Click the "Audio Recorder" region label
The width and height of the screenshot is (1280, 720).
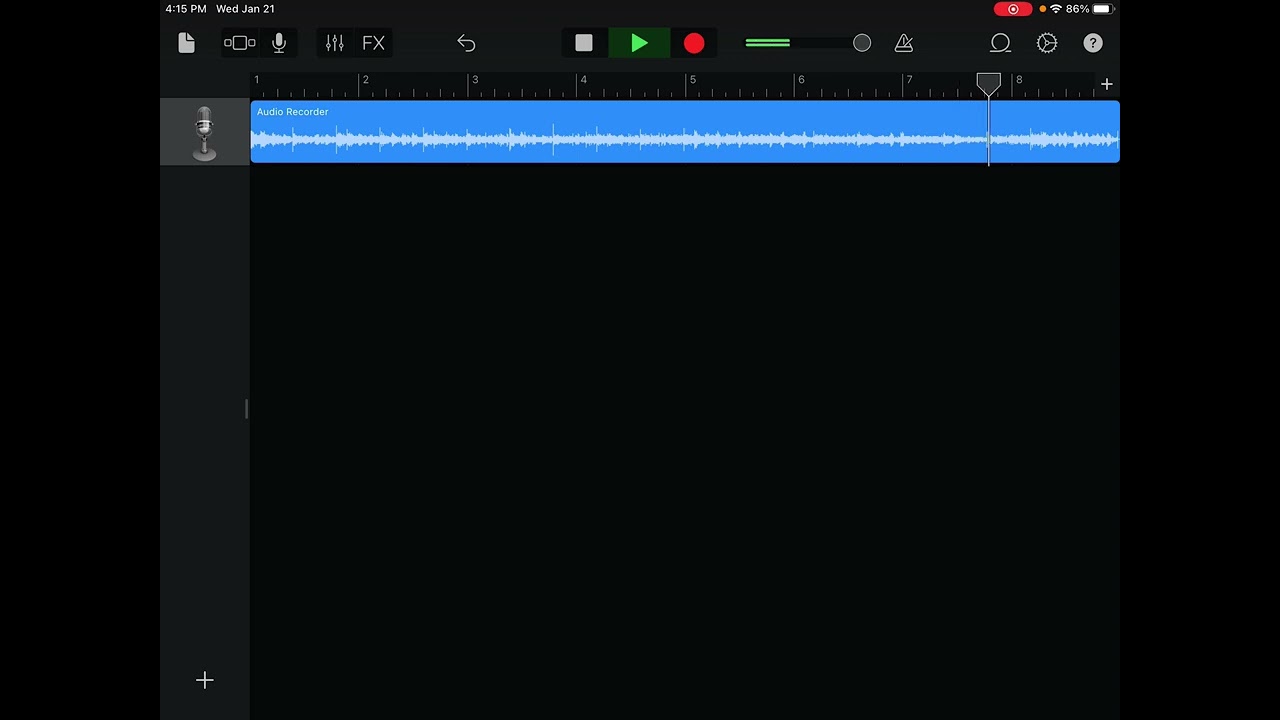(x=292, y=112)
